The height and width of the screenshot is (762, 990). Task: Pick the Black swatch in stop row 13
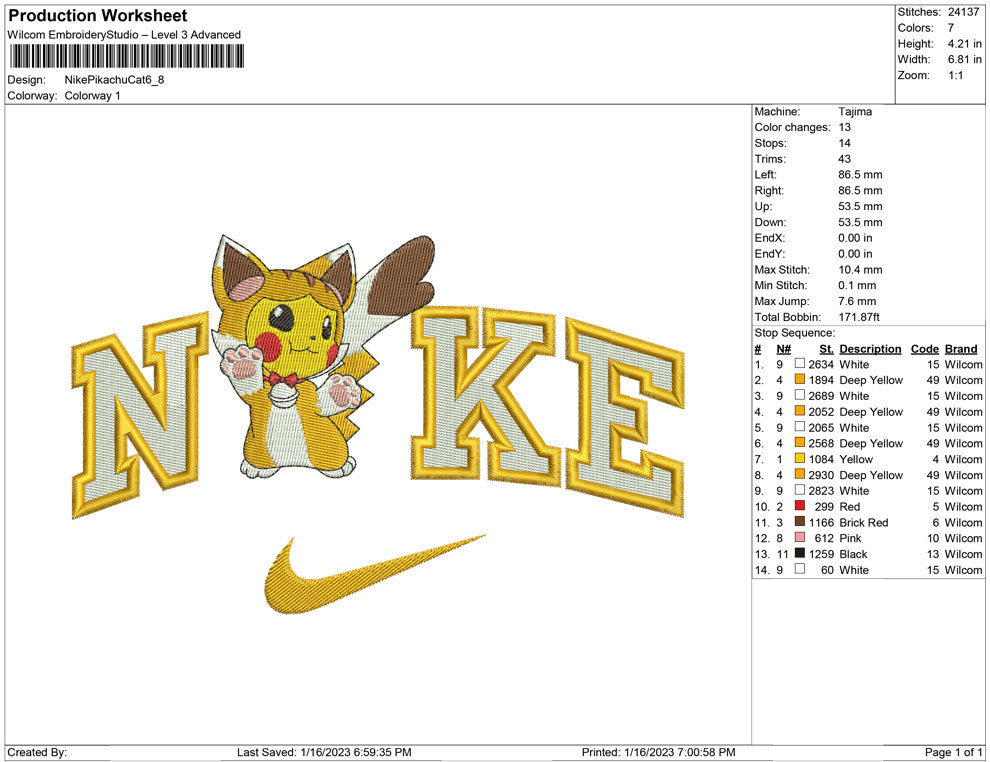point(799,553)
